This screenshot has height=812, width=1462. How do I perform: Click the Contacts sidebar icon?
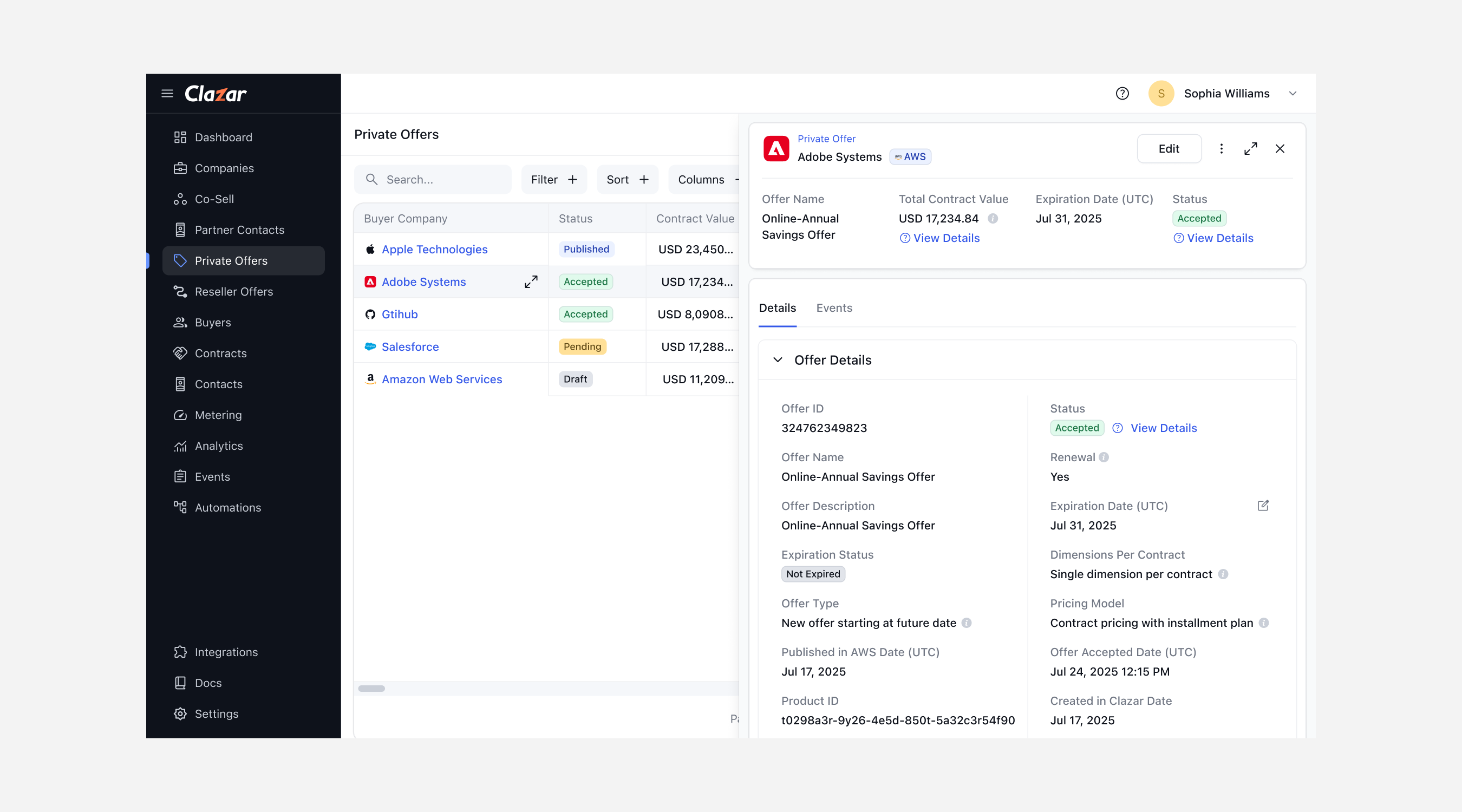(x=180, y=384)
